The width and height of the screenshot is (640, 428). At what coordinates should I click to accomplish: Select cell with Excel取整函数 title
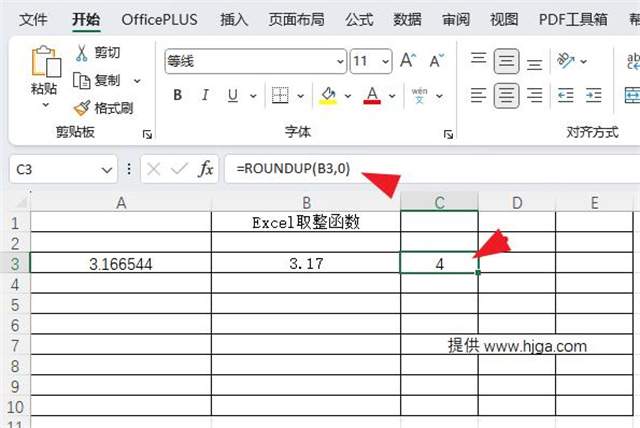(x=306, y=222)
